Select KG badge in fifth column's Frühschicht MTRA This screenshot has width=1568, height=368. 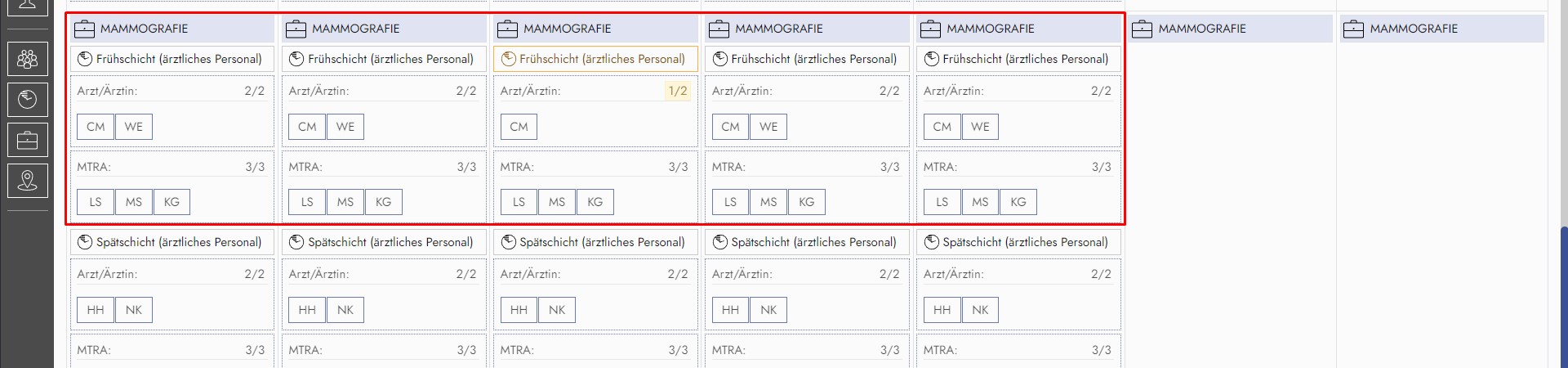[1018, 202]
